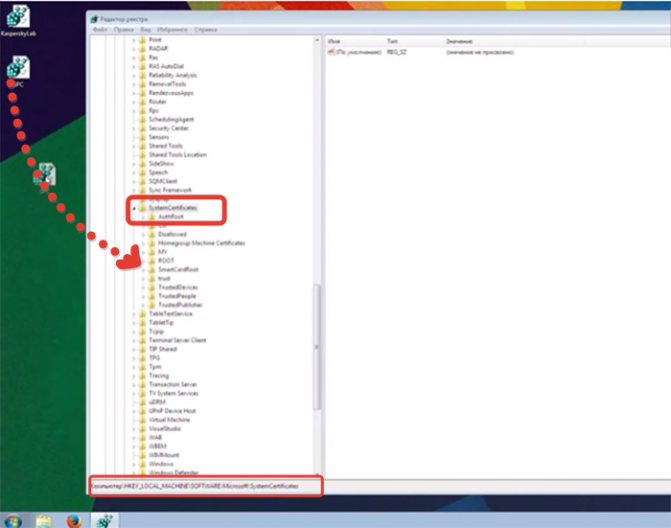Click the TableTextService folder icon
The image size is (671, 528).
143,314
